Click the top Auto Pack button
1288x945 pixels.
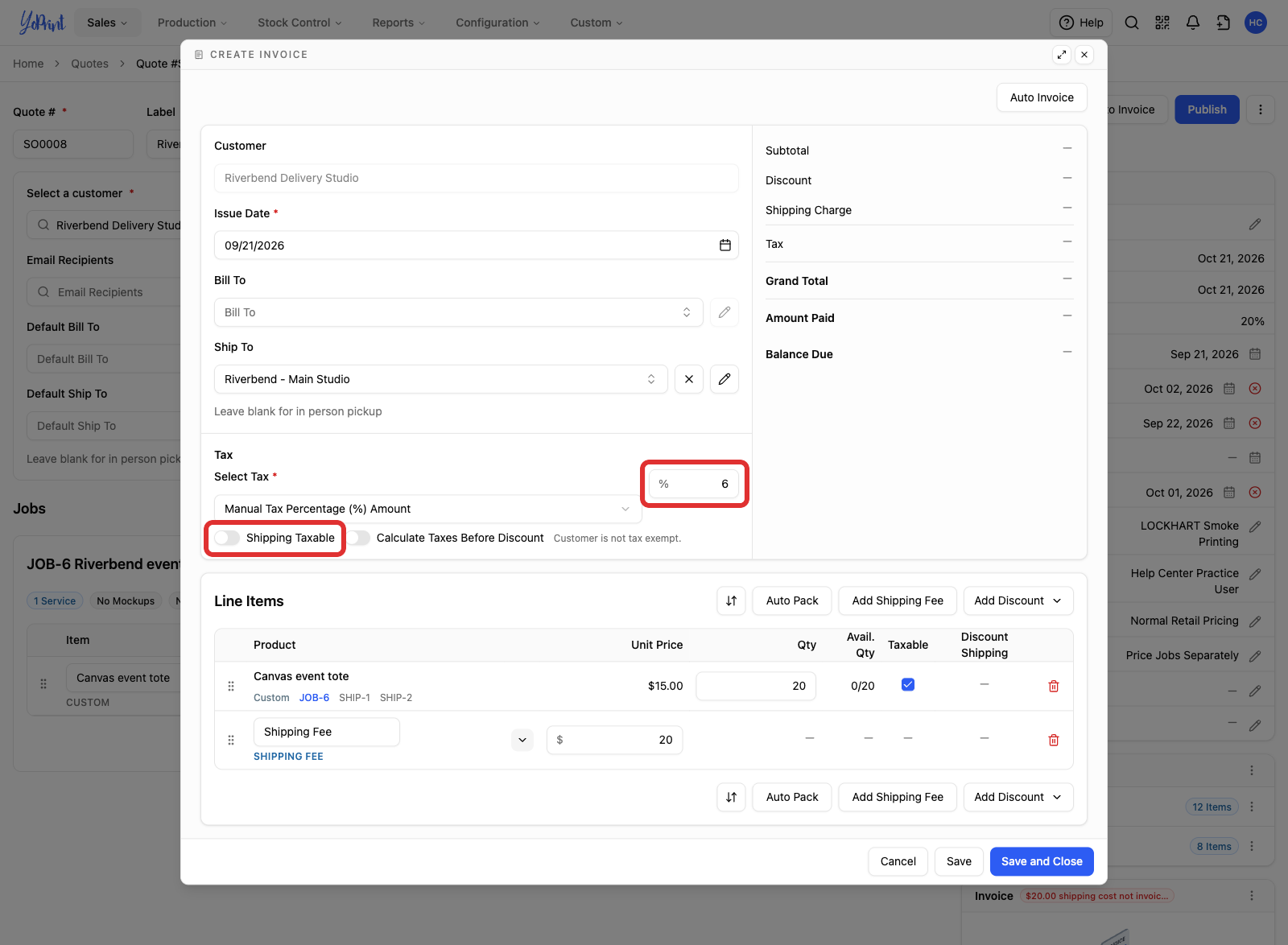(792, 600)
